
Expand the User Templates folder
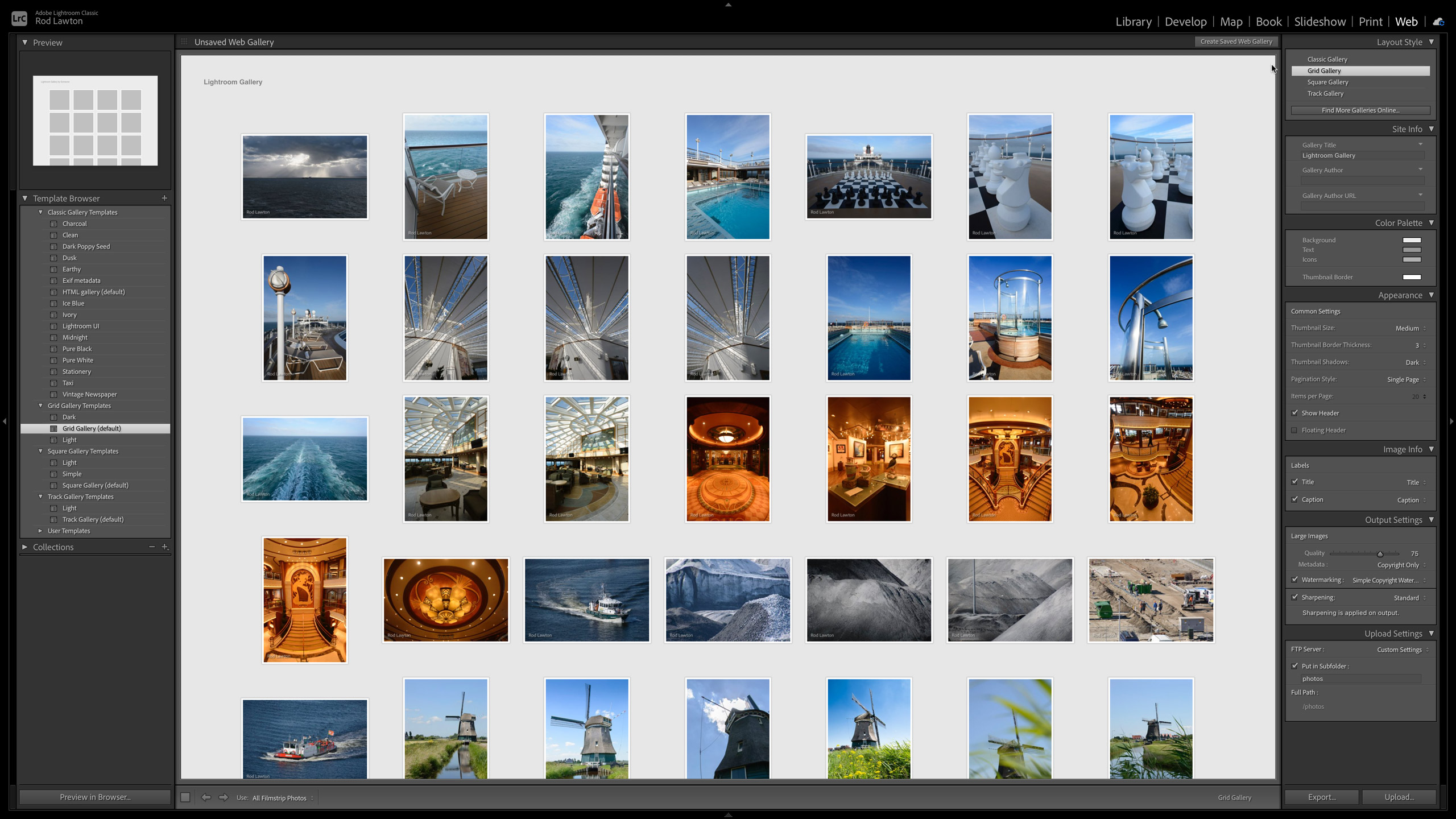pyautogui.click(x=40, y=531)
